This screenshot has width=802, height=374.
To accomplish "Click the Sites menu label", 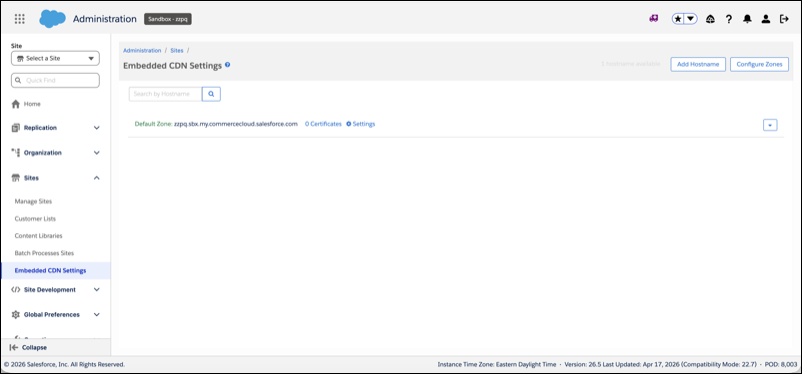I will [x=31, y=178].
